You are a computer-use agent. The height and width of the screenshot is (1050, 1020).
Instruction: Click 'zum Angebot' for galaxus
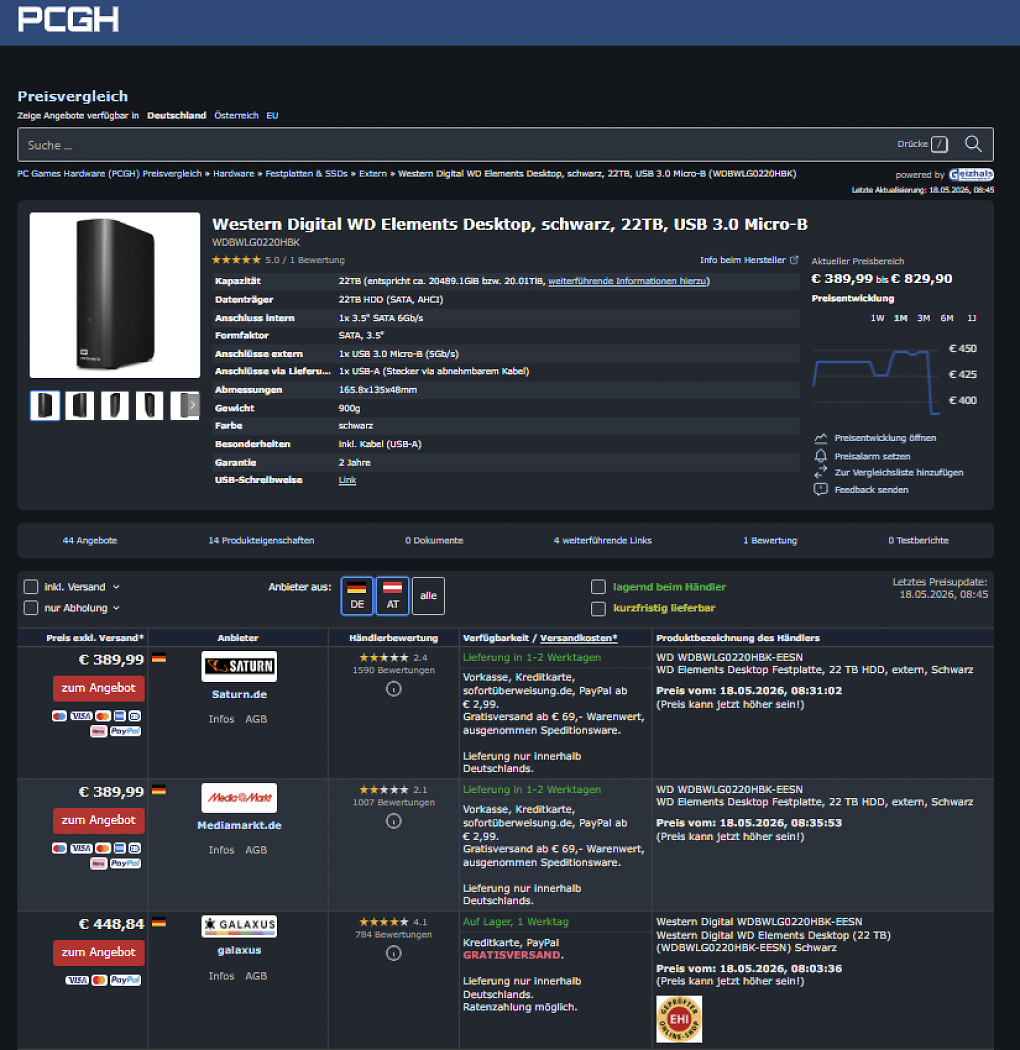(x=98, y=952)
